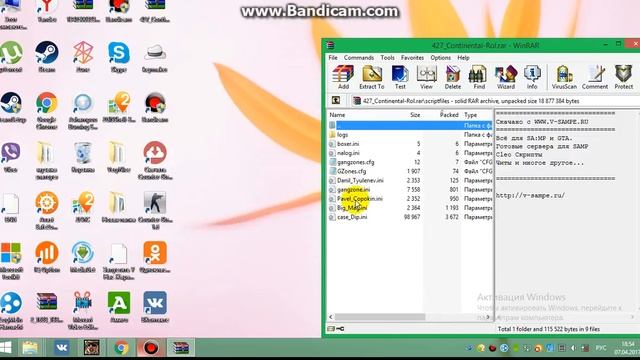
Task: Open the Find binoculars tool
Action: point(478,77)
